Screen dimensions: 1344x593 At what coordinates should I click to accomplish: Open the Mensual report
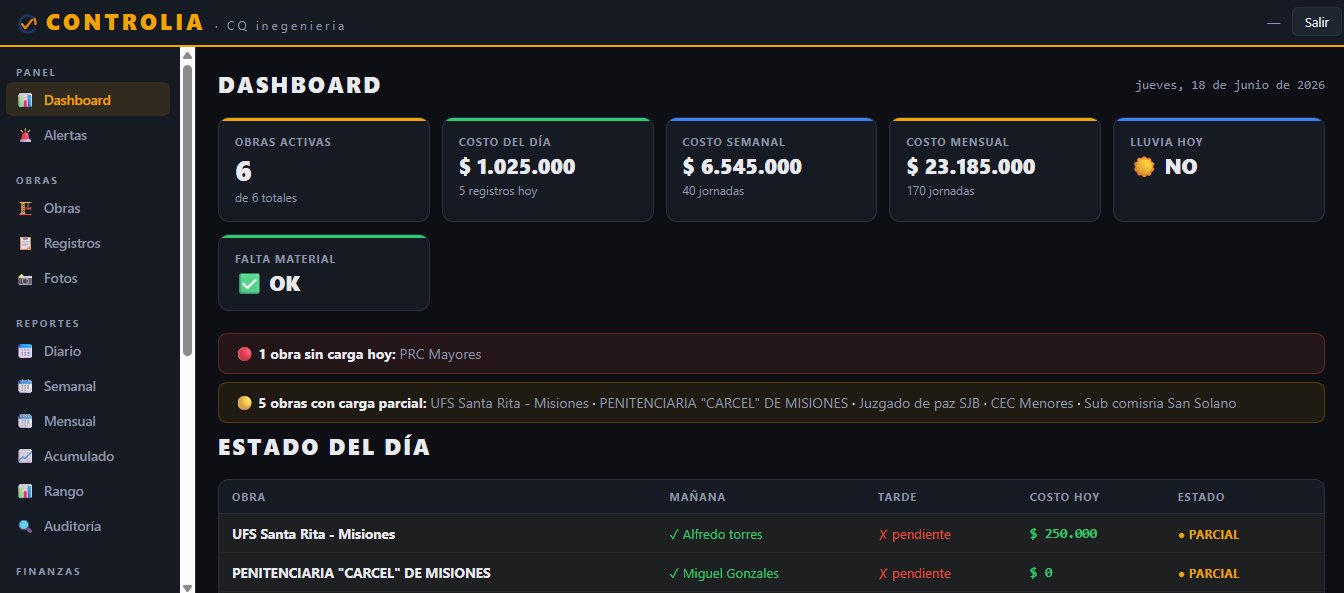pyautogui.click(x=88, y=421)
